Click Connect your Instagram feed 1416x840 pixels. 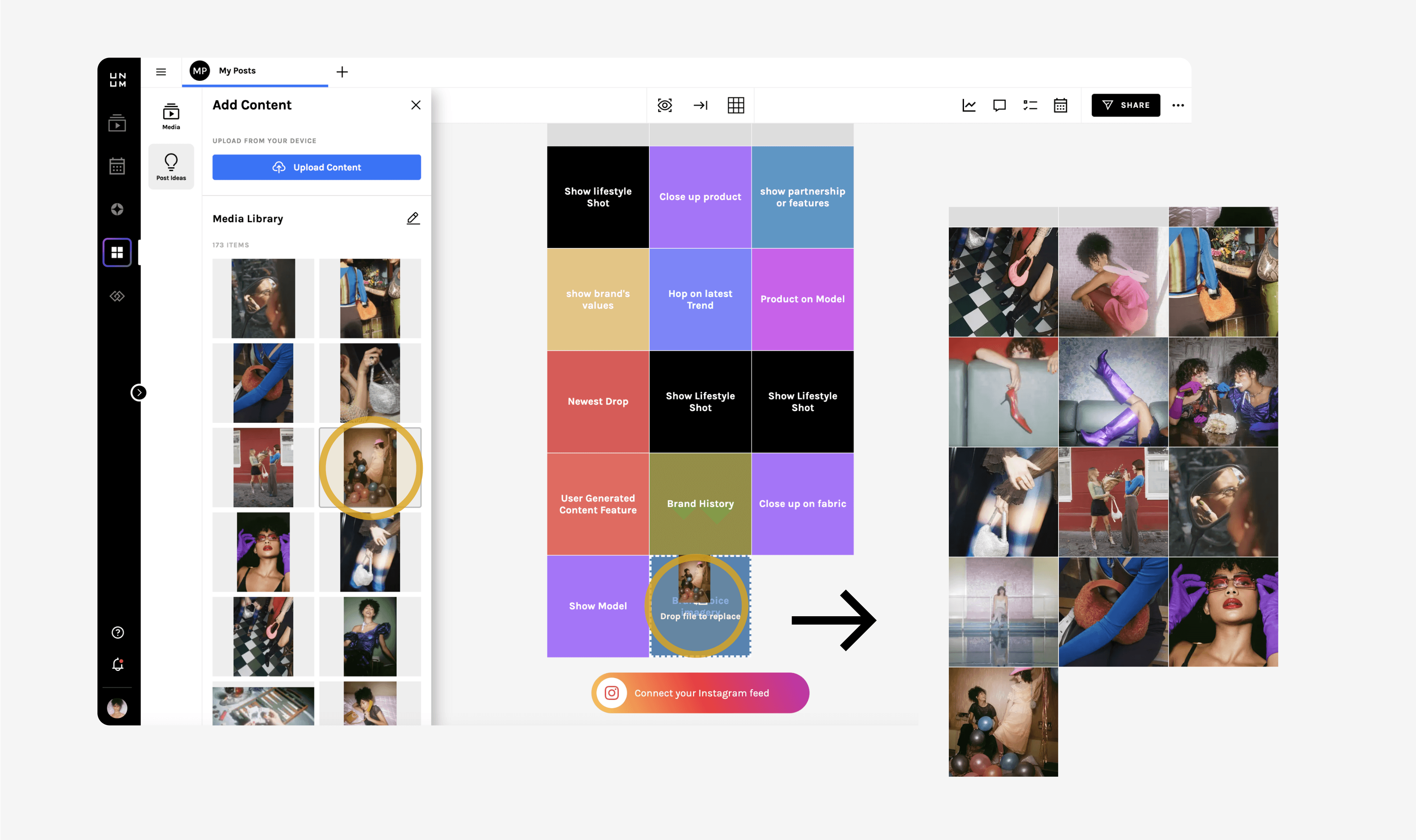coord(700,693)
